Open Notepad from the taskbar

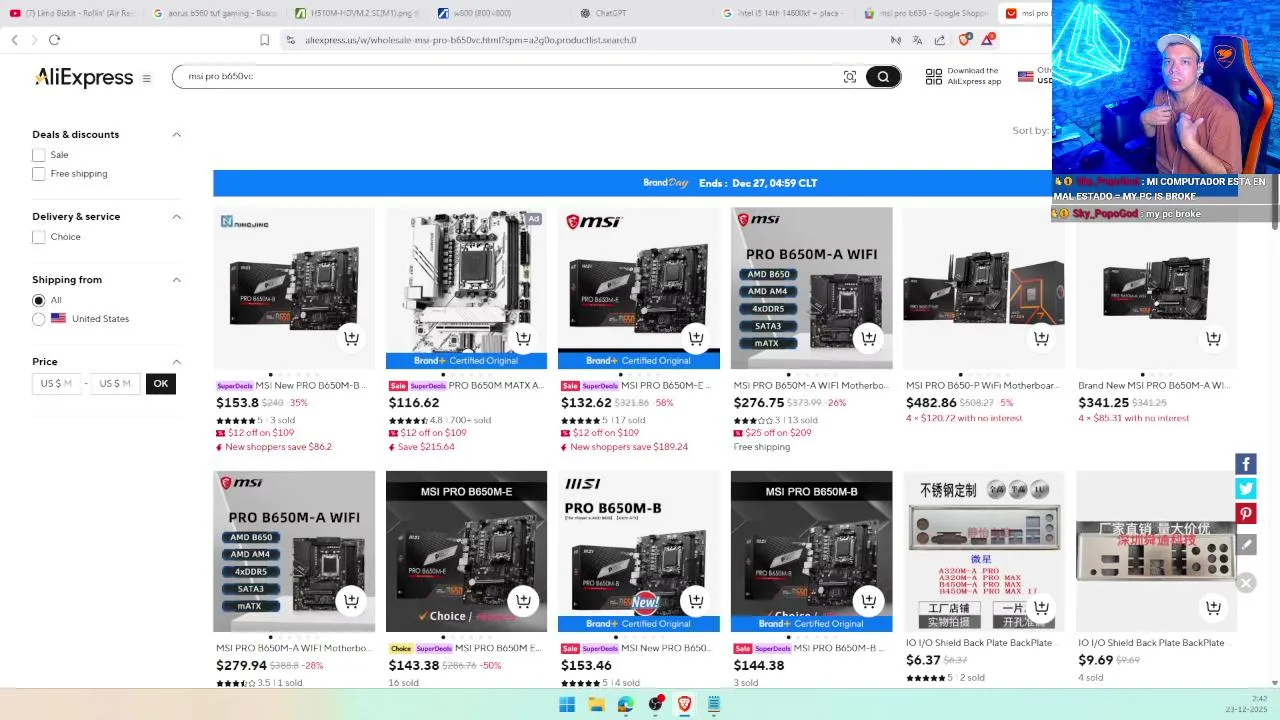pyautogui.click(x=714, y=704)
